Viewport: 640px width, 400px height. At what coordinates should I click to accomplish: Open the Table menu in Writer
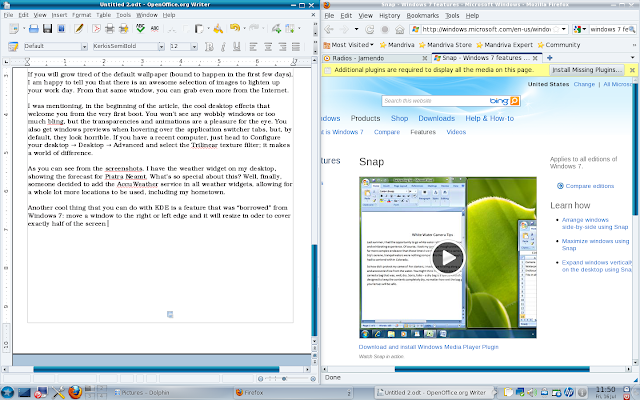[103, 15]
